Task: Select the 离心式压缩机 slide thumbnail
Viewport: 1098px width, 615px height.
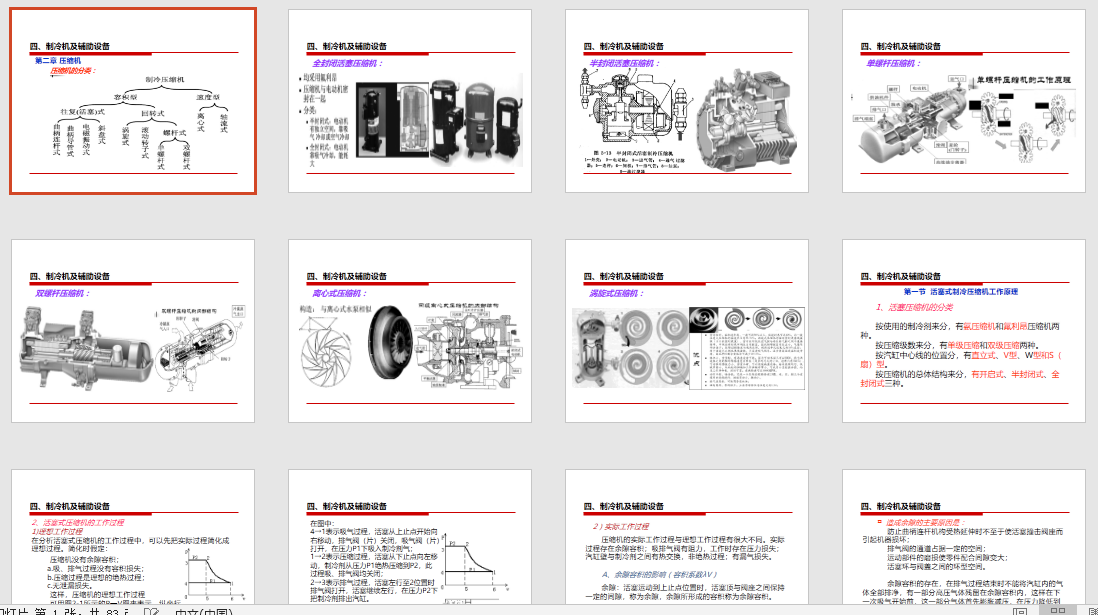Action: pos(410,331)
